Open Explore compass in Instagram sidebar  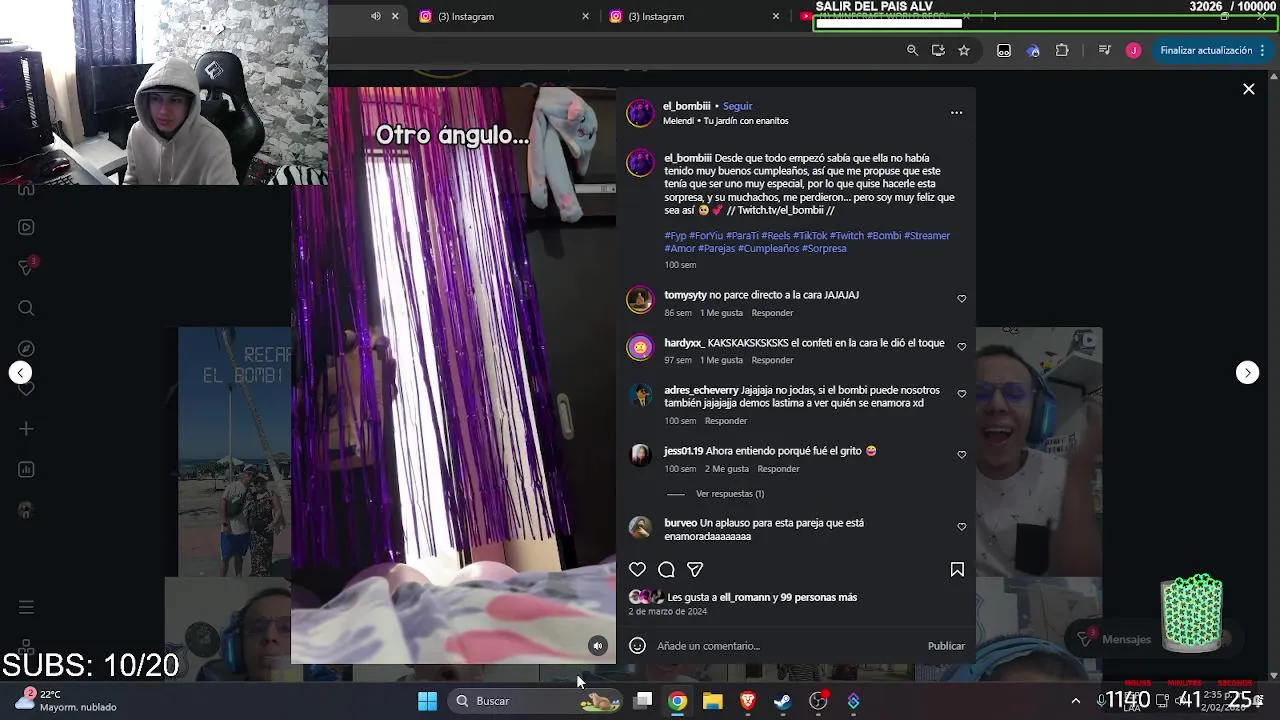click(27, 348)
